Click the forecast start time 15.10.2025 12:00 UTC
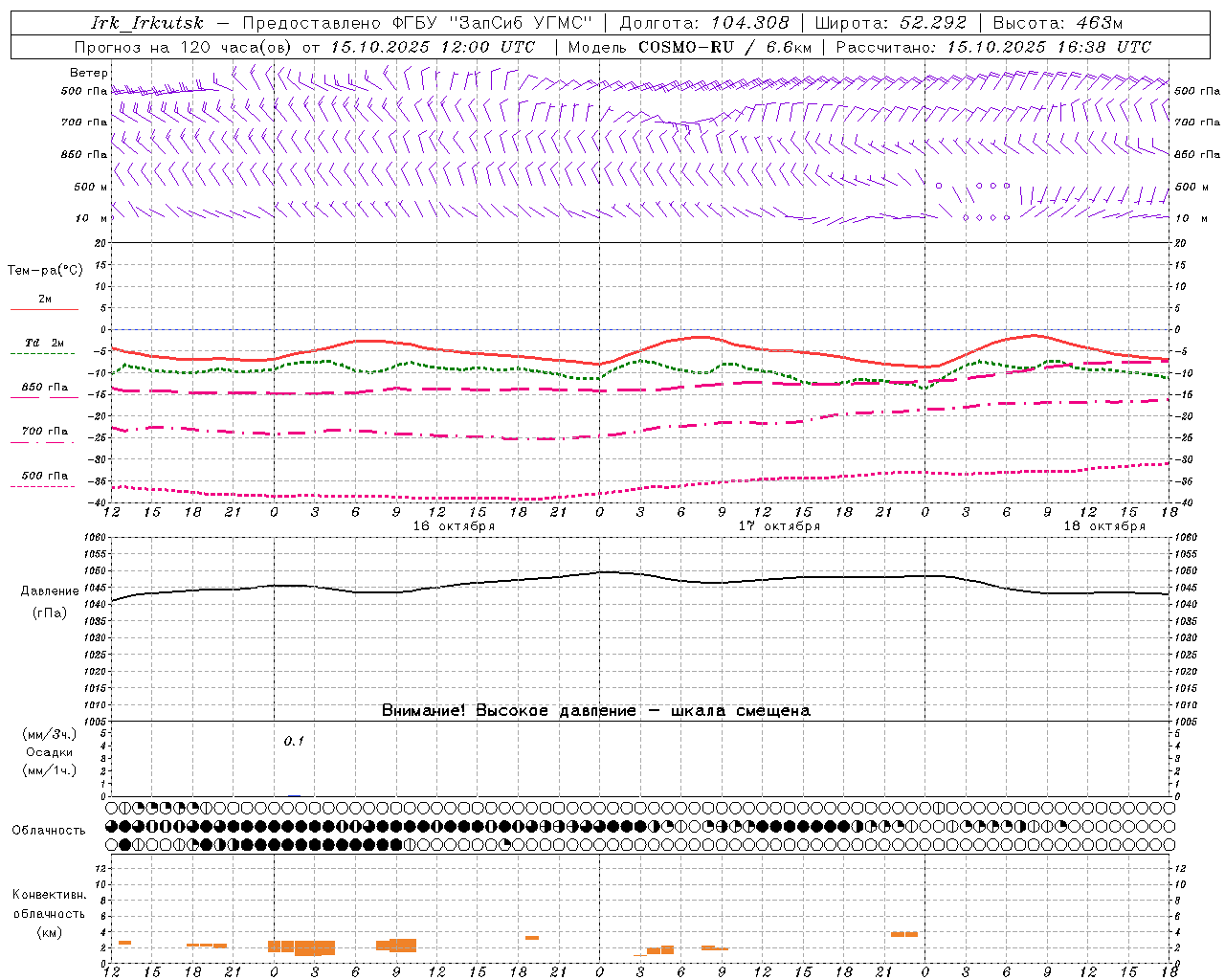The width and height of the screenshot is (1225, 980). (x=433, y=47)
